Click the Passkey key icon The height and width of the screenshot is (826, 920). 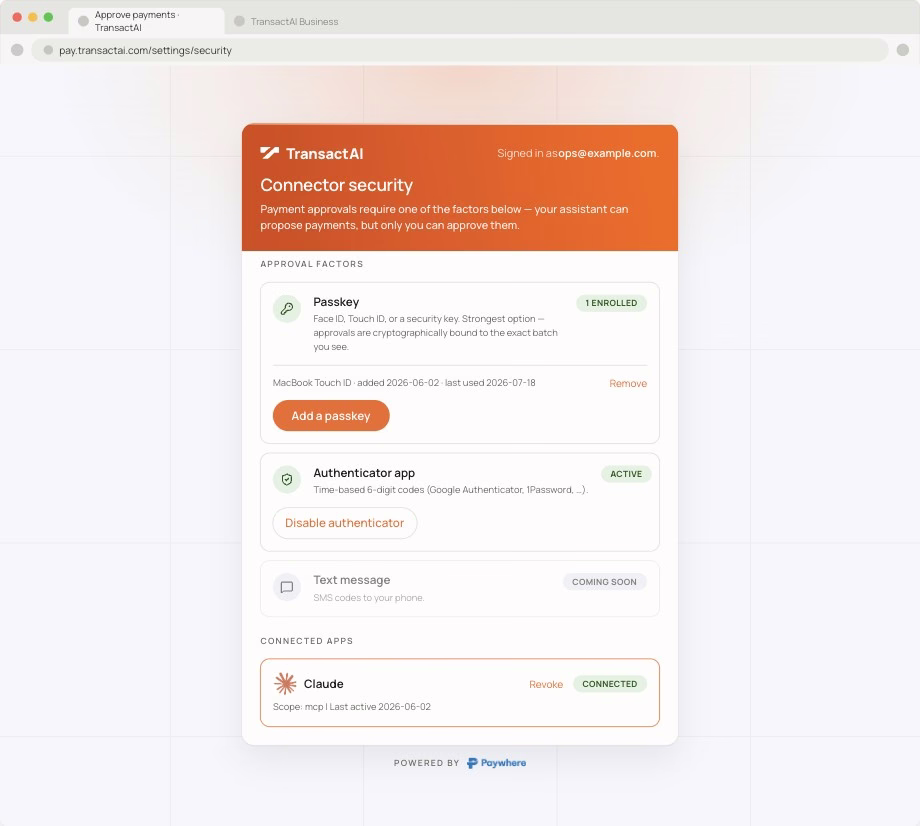tap(287, 309)
